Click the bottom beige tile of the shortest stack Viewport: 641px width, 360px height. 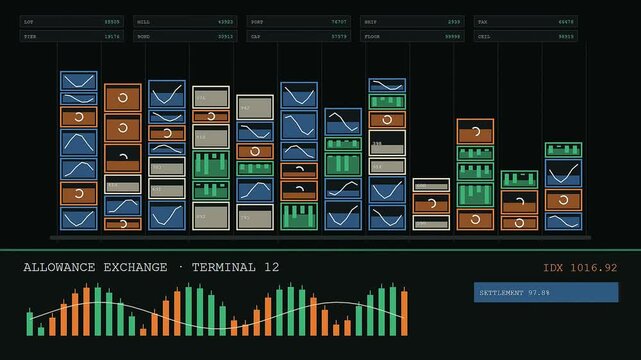pyautogui.click(x=431, y=223)
